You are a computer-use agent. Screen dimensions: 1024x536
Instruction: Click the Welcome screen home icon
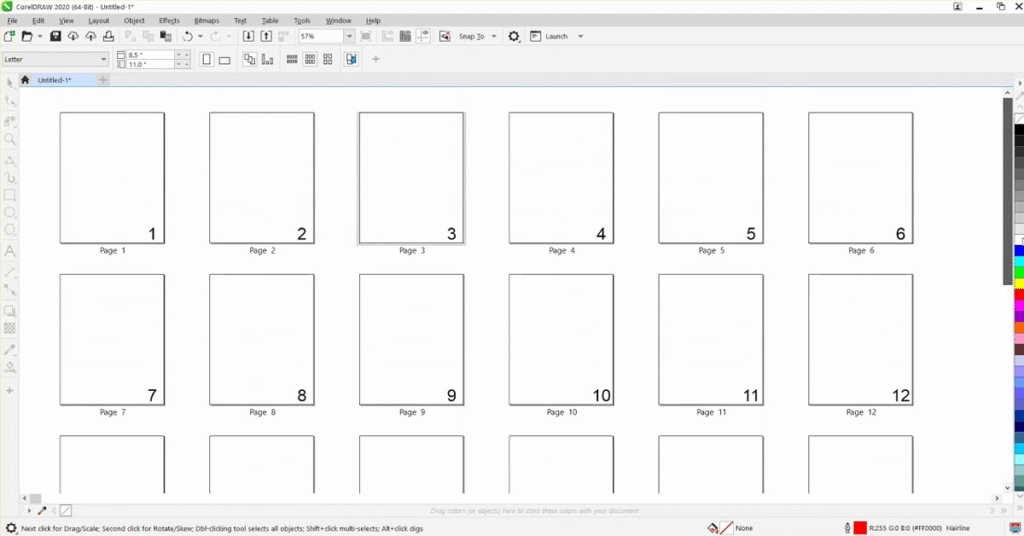pos(25,80)
